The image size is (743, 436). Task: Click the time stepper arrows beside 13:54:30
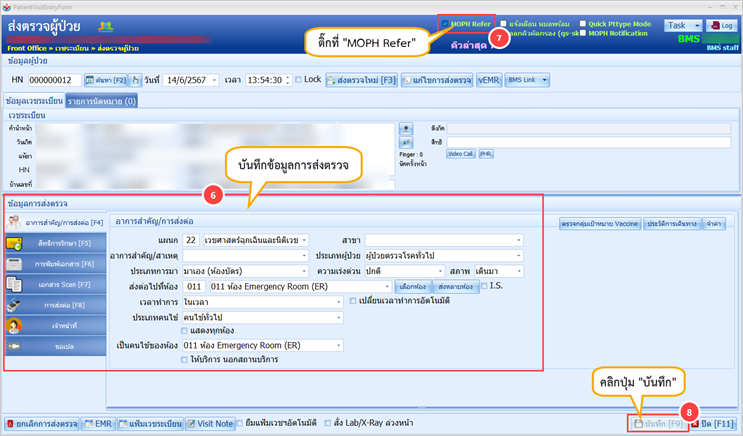point(287,80)
